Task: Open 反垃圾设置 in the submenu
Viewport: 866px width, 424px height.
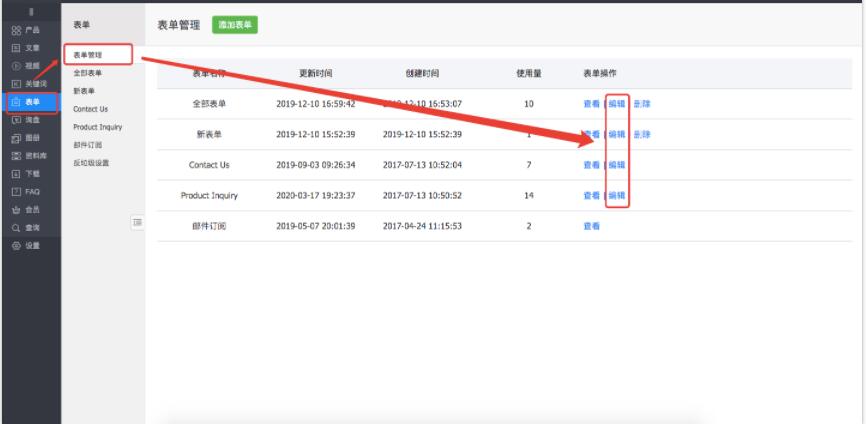Action: (x=91, y=163)
